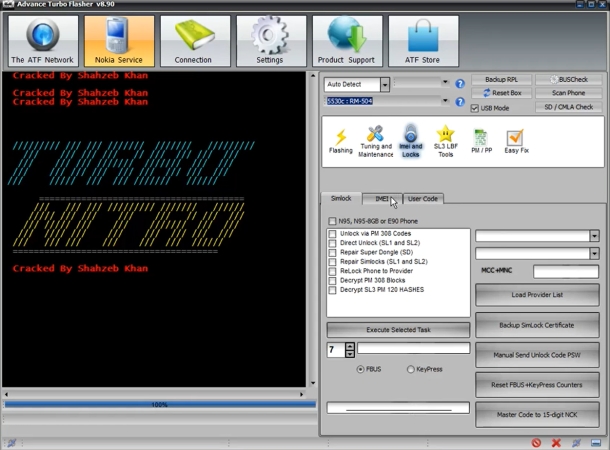This screenshot has height=450, width=610.
Task: Open the Connection section
Action: pyautogui.click(x=195, y=41)
